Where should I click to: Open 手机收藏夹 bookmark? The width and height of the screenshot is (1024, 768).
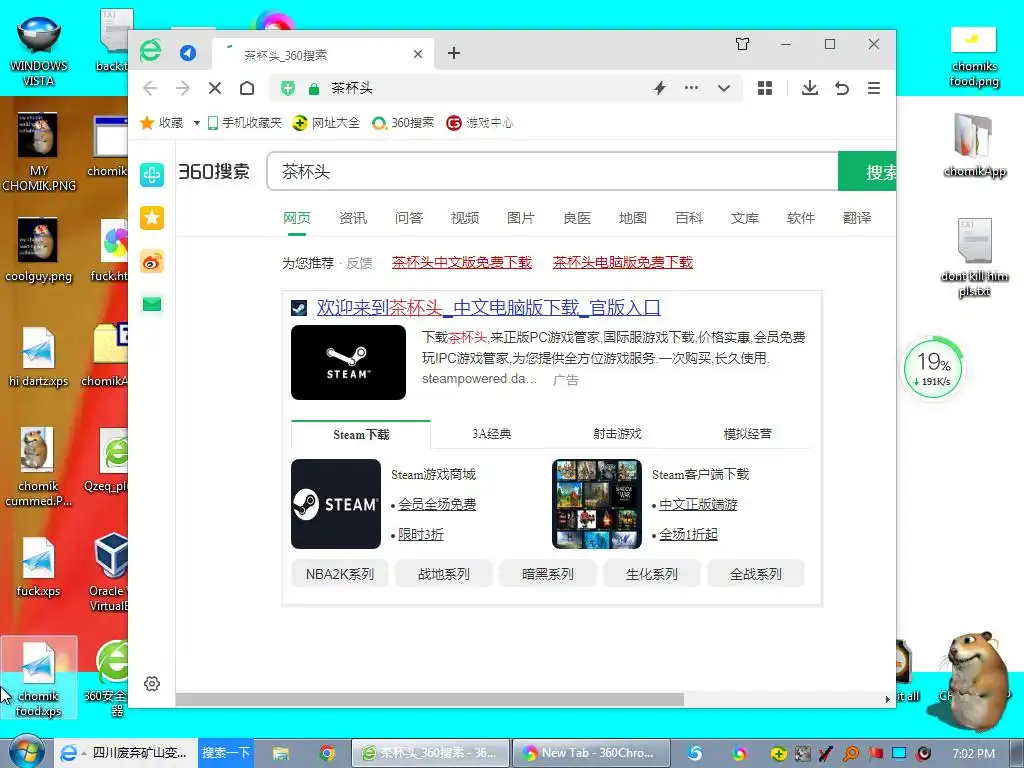pos(245,123)
